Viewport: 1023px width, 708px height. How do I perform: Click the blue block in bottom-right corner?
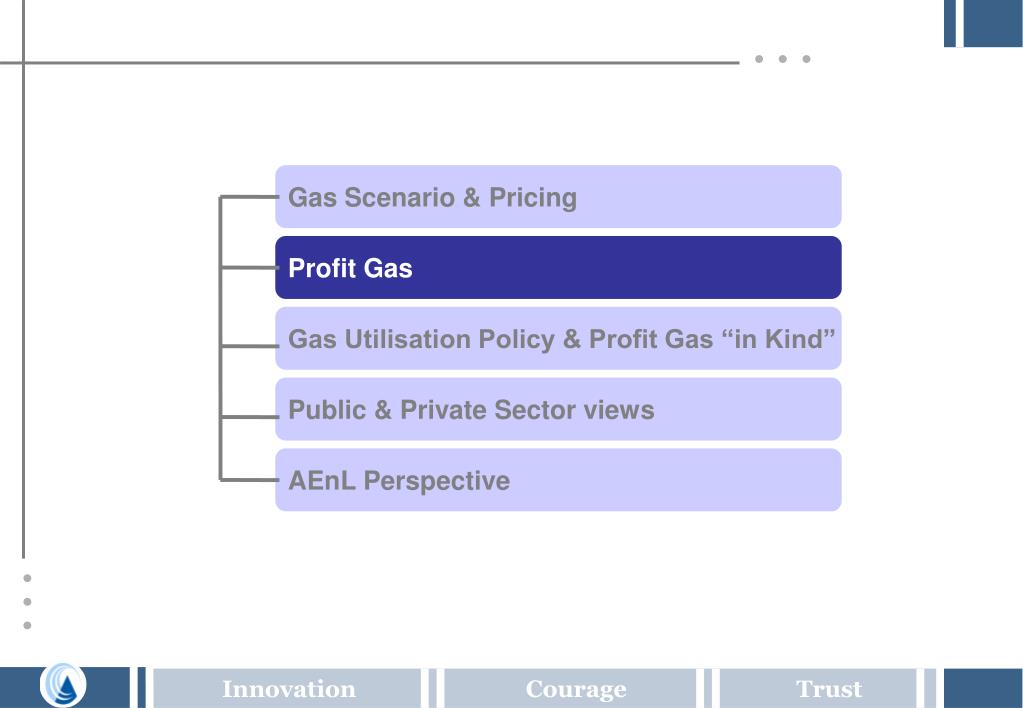coord(983,688)
